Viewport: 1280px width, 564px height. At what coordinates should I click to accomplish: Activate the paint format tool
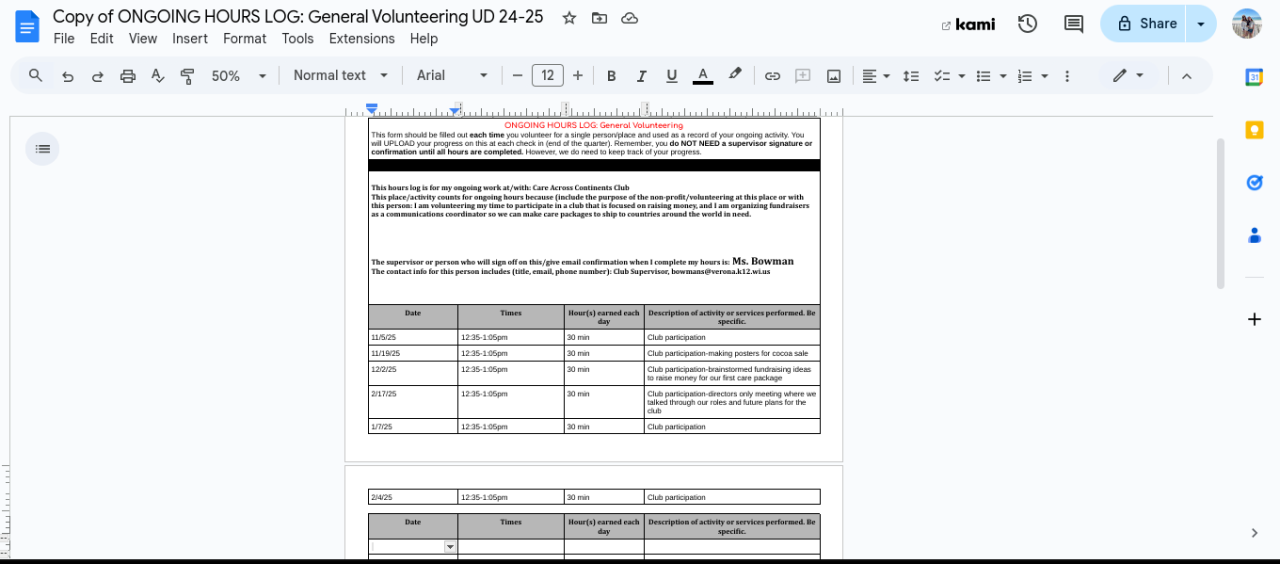[187, 76]
